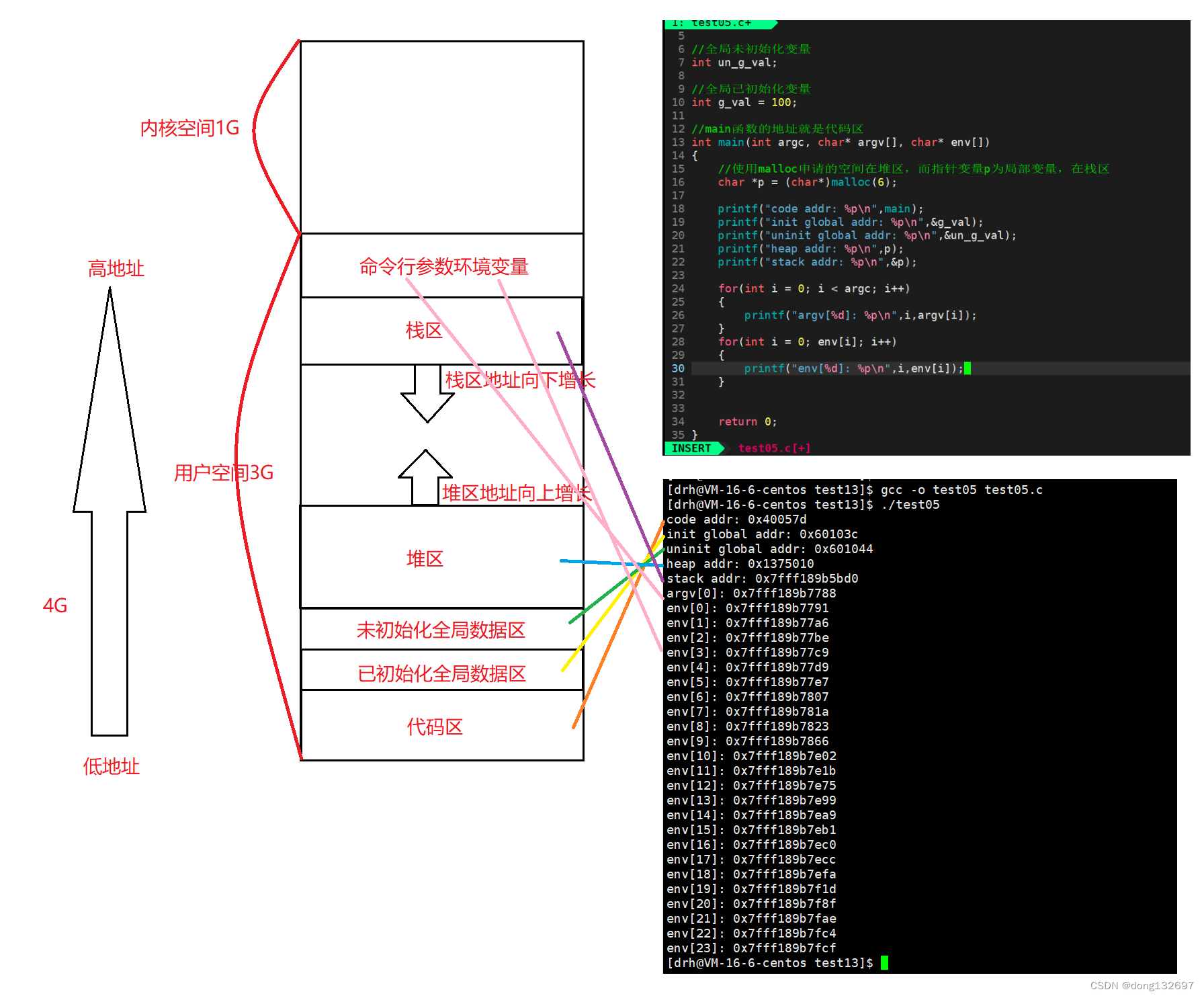Click the for loop over env[i] line

[x=807, y=342]
